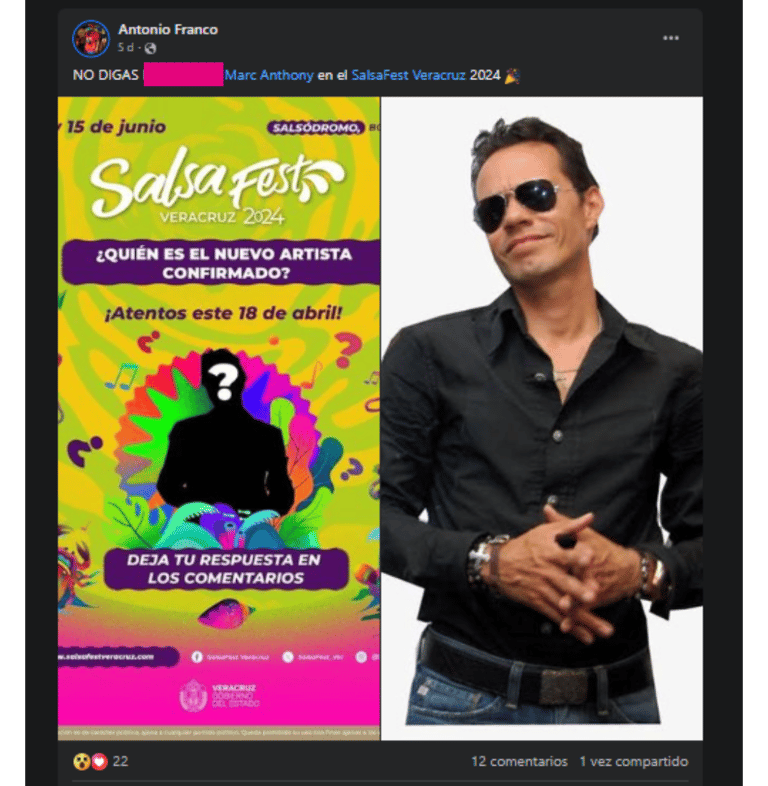The height and width of the screenshot is (786, 768).
Task: Open the 12 comentarios link
Action: click(x=519, y=761)
